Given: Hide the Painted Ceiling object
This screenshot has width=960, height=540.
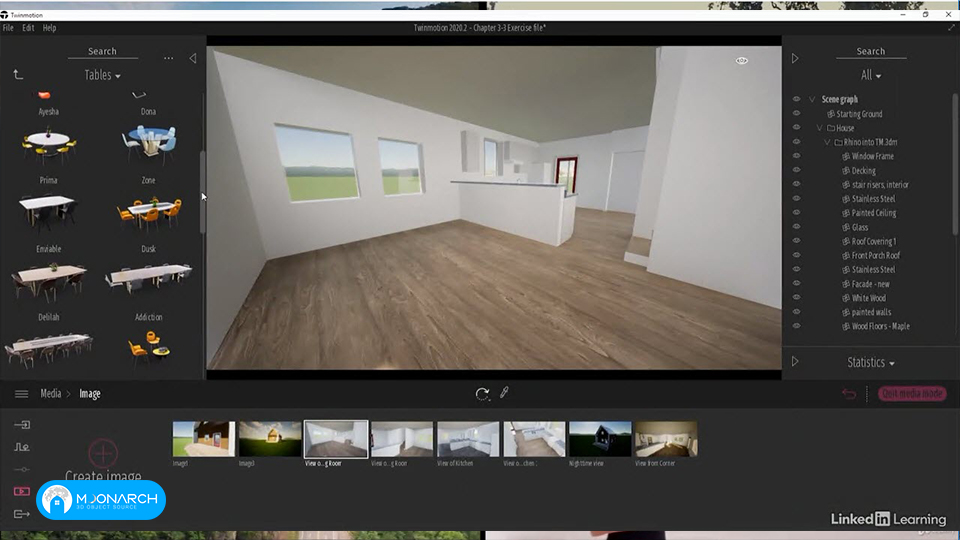Looking at the screenshot, I should pyautogui.click(x=797, y=212).
